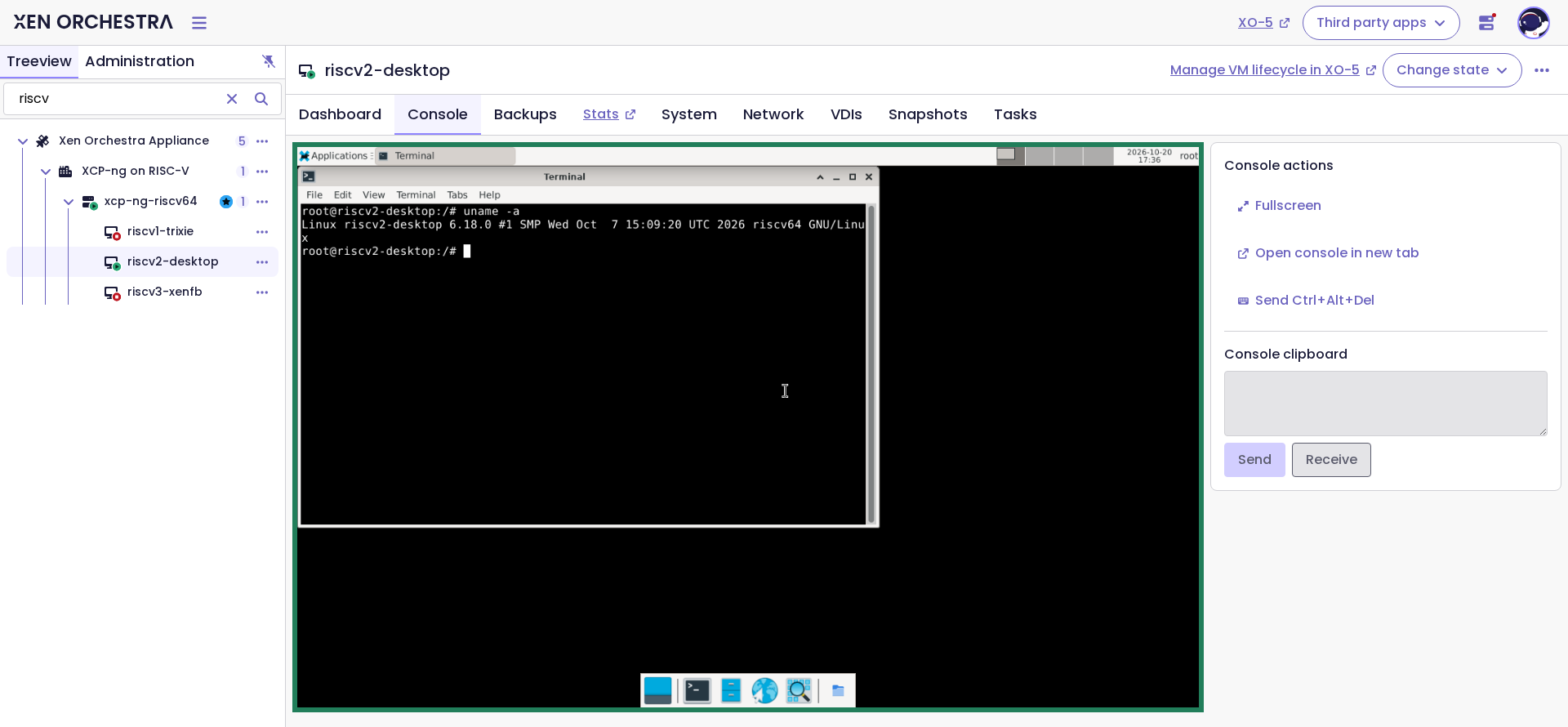Screen dimensions: 1568x727
Task: Collapse the XCP-ng on RISC-V pool
Action: (46, 172)
